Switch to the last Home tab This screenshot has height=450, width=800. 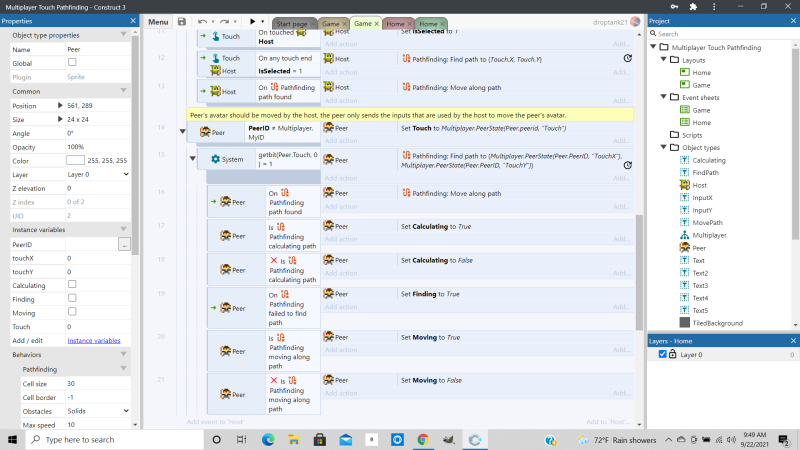[428, 24]
